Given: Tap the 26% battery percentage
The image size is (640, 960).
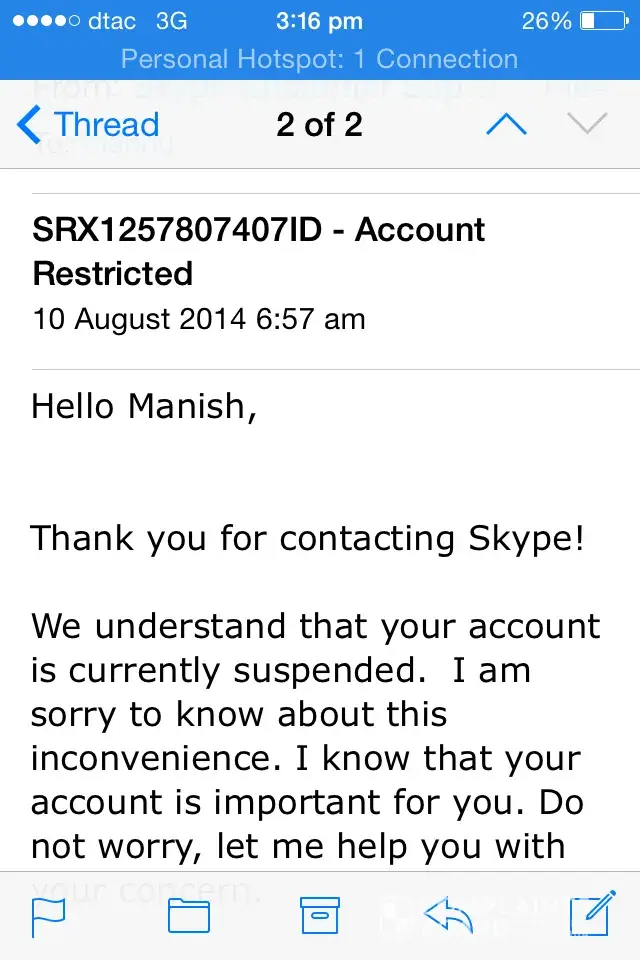Looking at the screenshot, I should click(547, 20).
